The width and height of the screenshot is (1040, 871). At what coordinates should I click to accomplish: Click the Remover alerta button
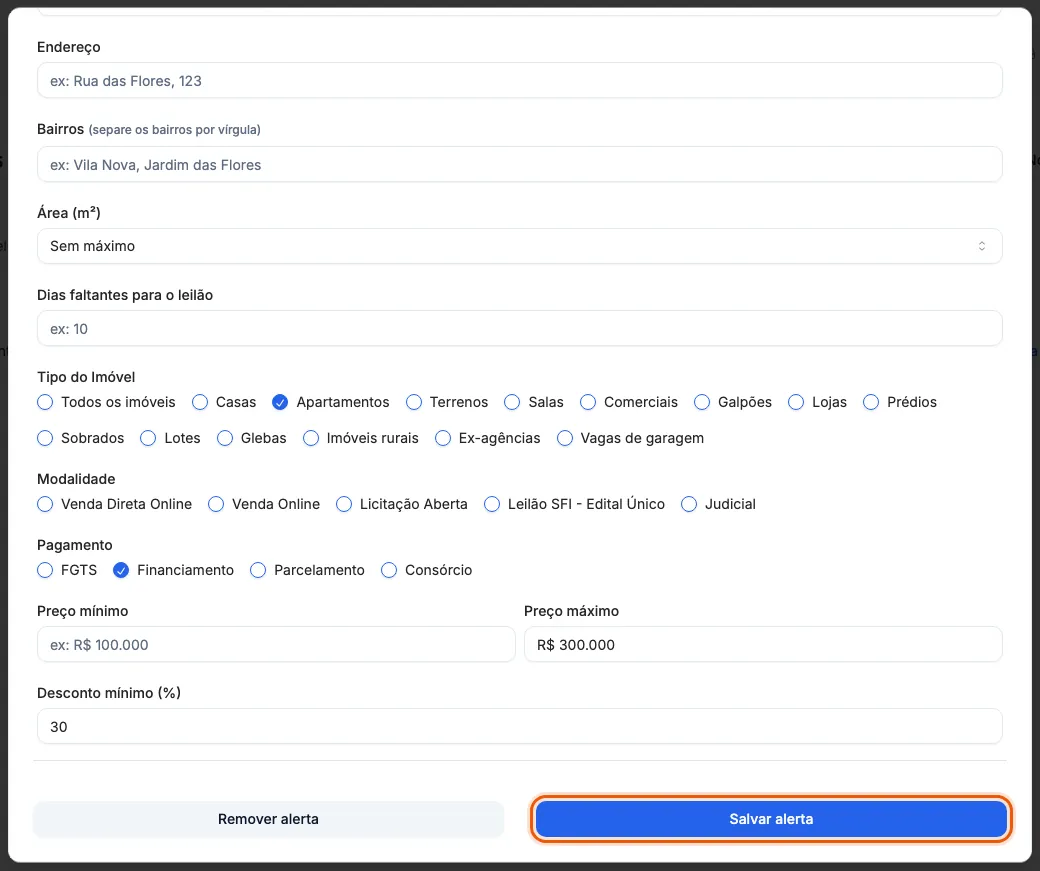coord(268,819)
